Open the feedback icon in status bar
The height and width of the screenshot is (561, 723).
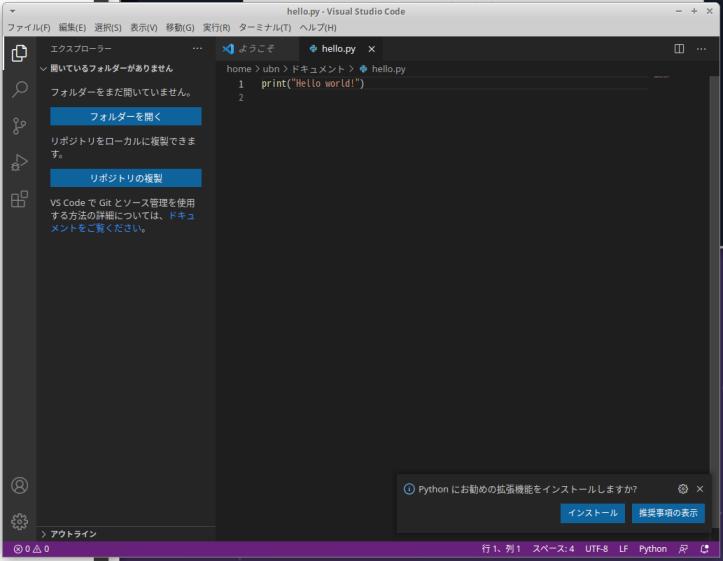click(x=683, y=549)
